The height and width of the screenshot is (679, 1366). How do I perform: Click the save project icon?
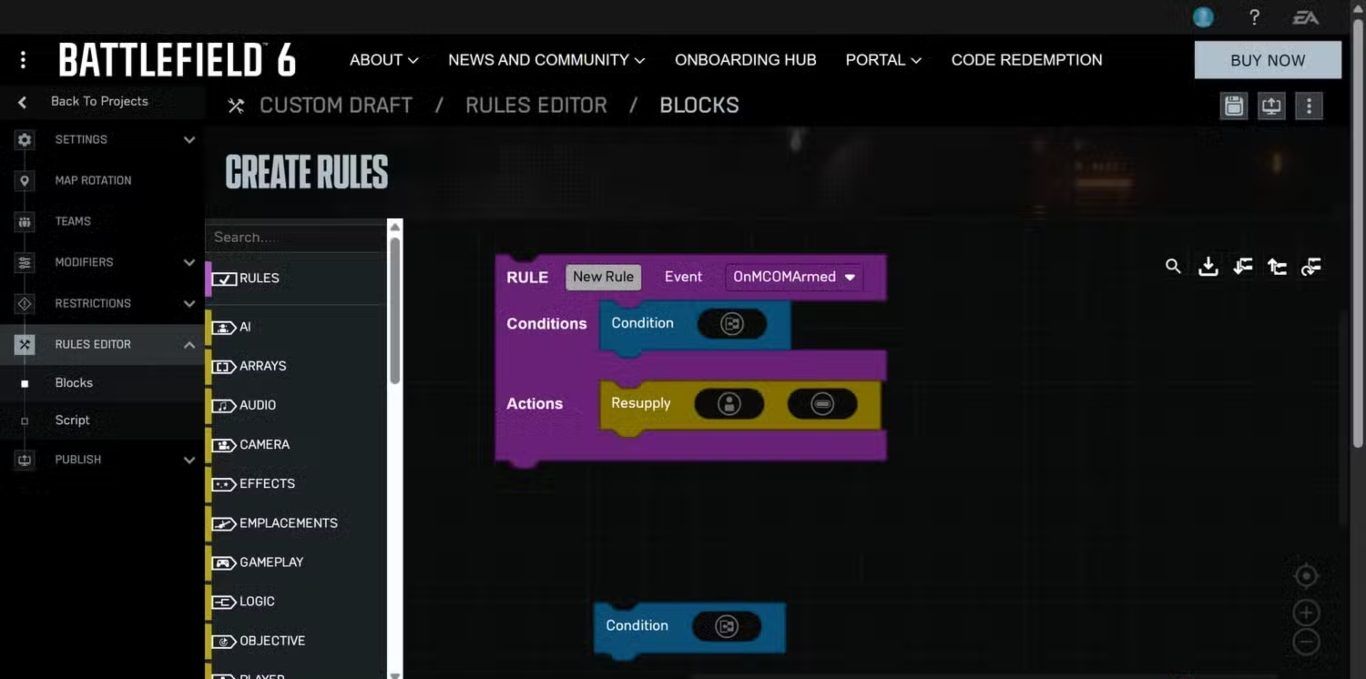(x=1234, y=106)
